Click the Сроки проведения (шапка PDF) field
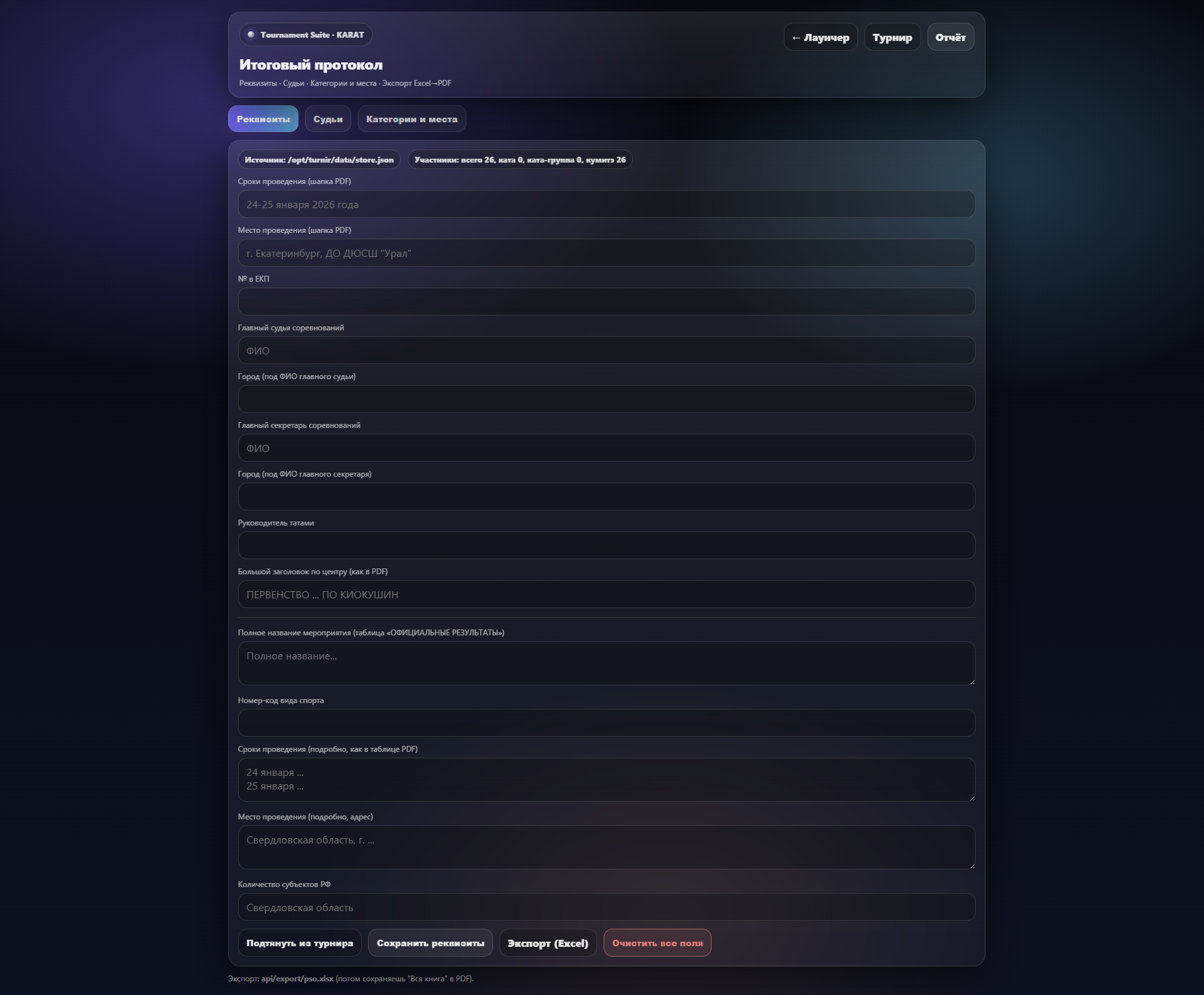This screenshot has height=995, width=1204. pos(606,204)
